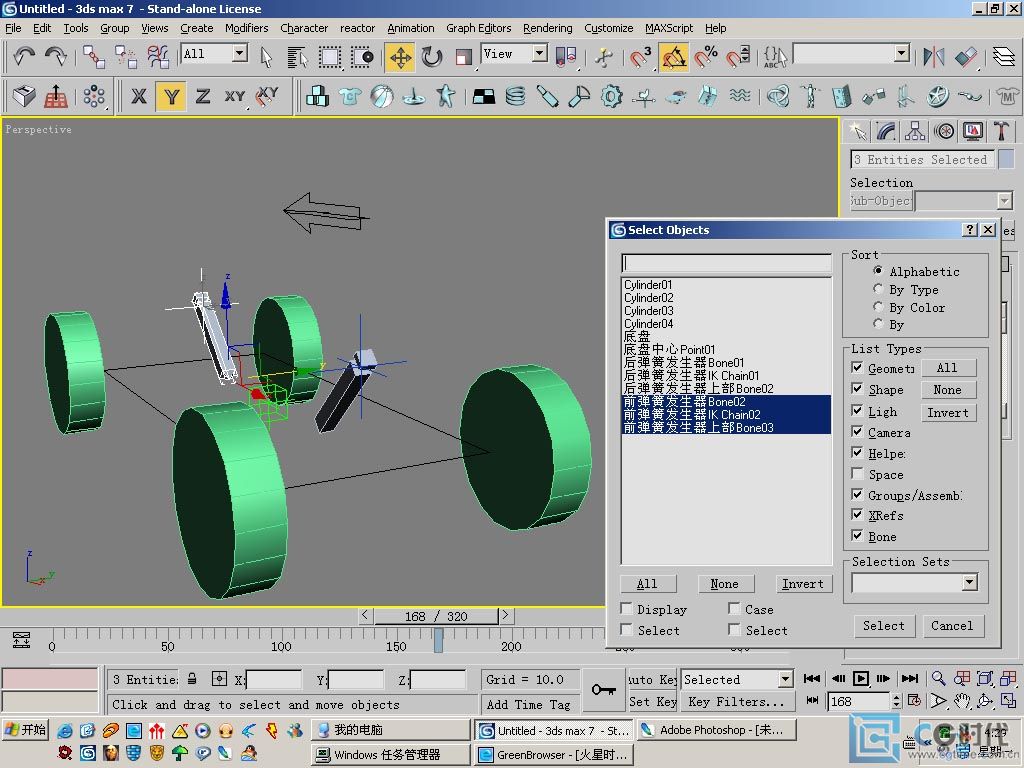Click the Redo arrow icon

click(56, 57)
